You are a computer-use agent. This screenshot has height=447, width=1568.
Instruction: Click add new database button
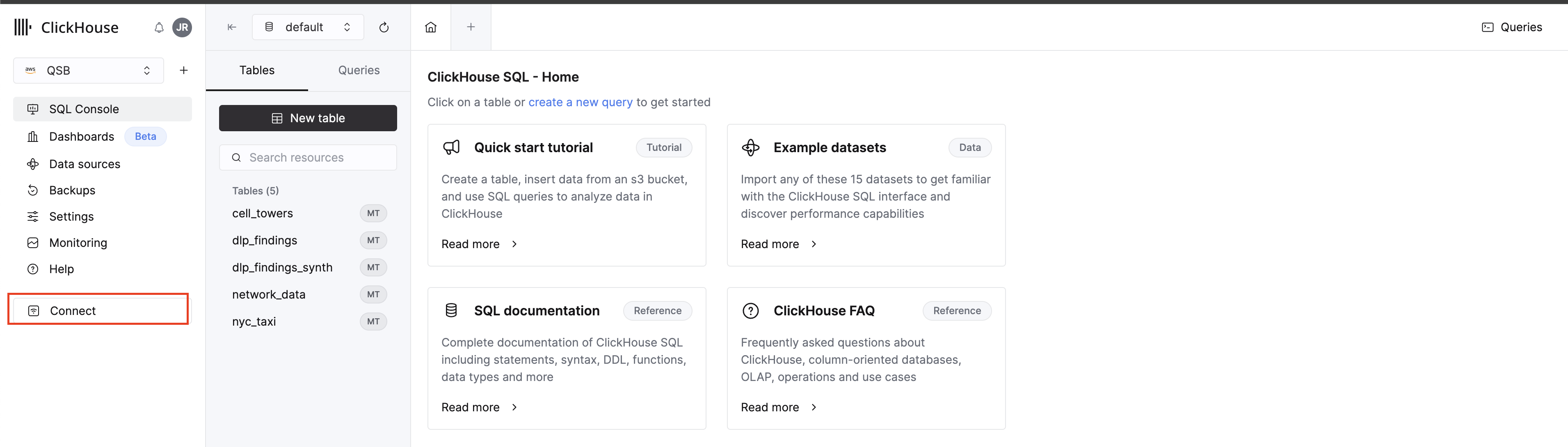183,70
